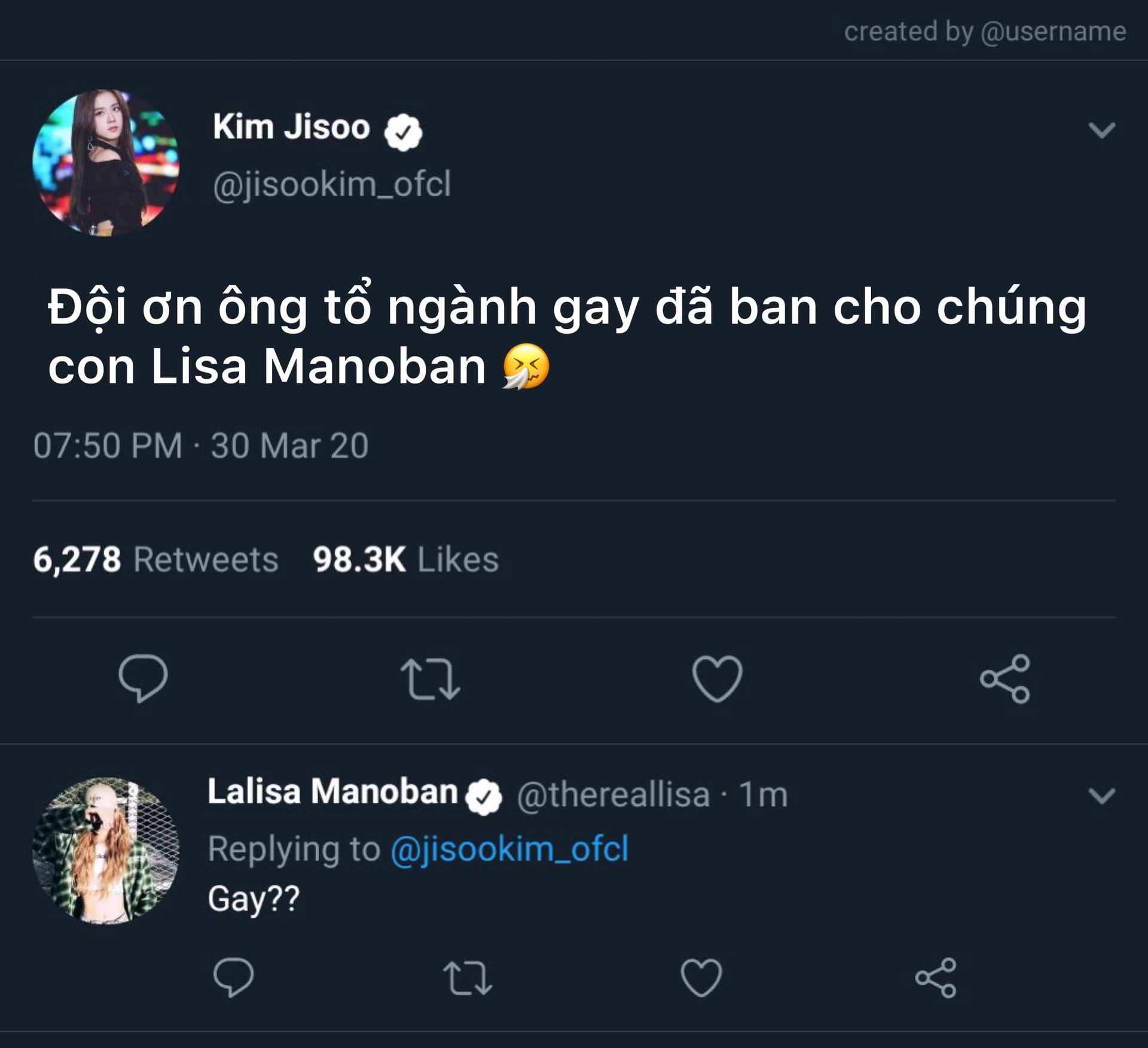This screenshot has height=1048, width=1148.
Task: Click the 07:50 PM · 30 Mar 20 timestamp
Action: (x=200, y=446)
